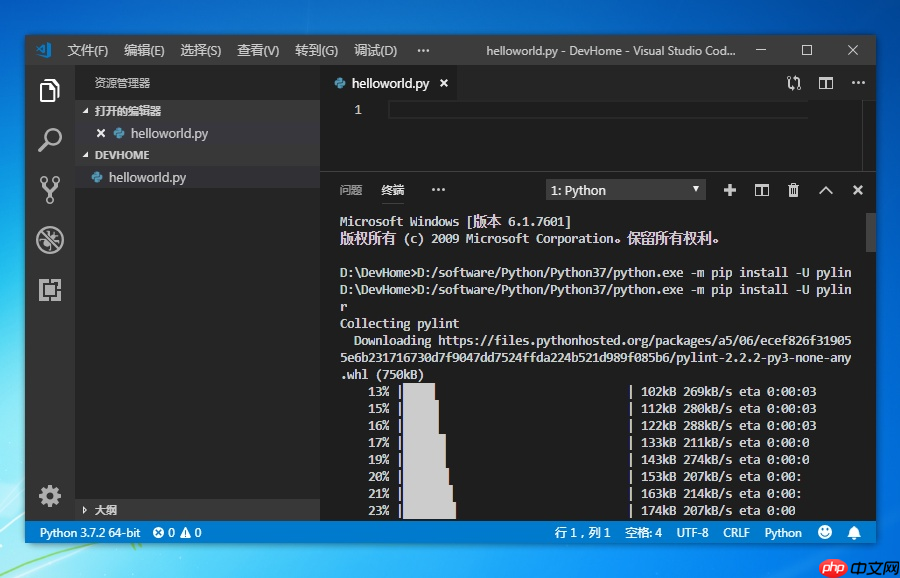Click line number 1 gutter

(358, 110)
